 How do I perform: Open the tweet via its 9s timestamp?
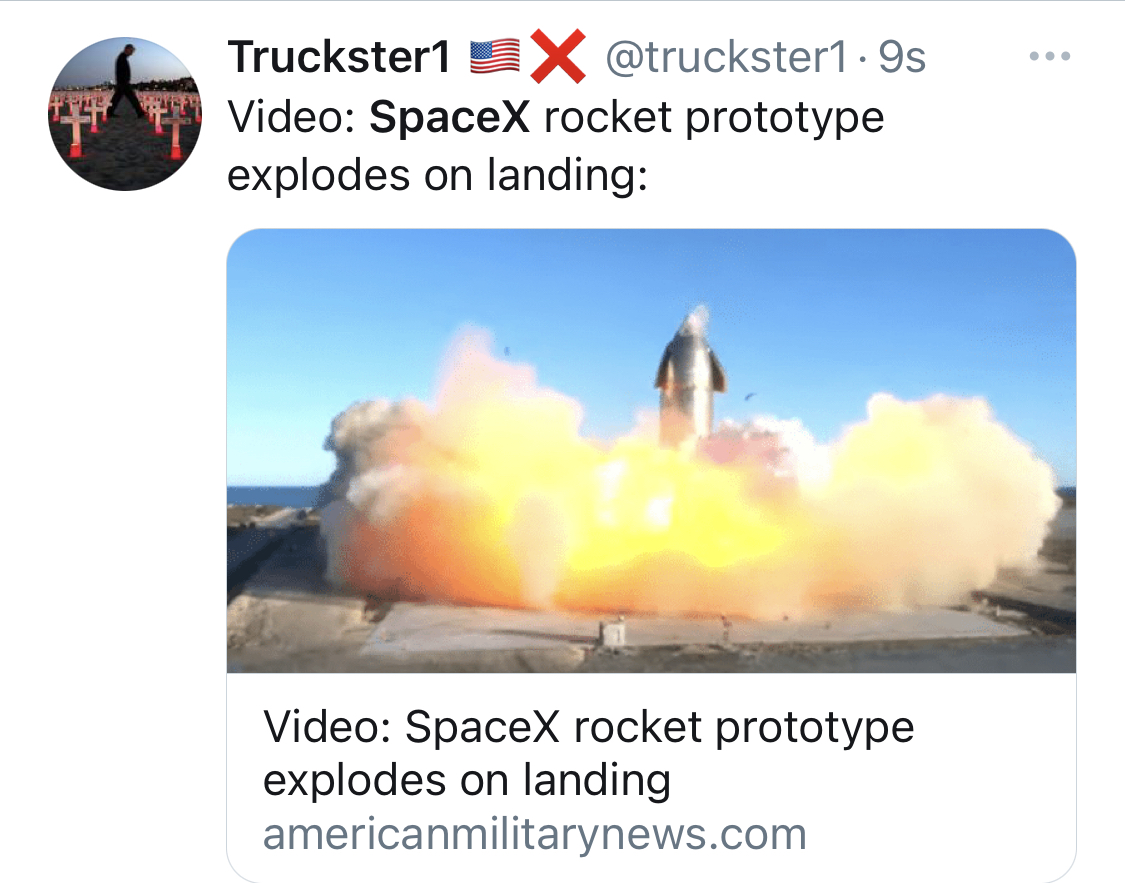click(x=902, y=57)
